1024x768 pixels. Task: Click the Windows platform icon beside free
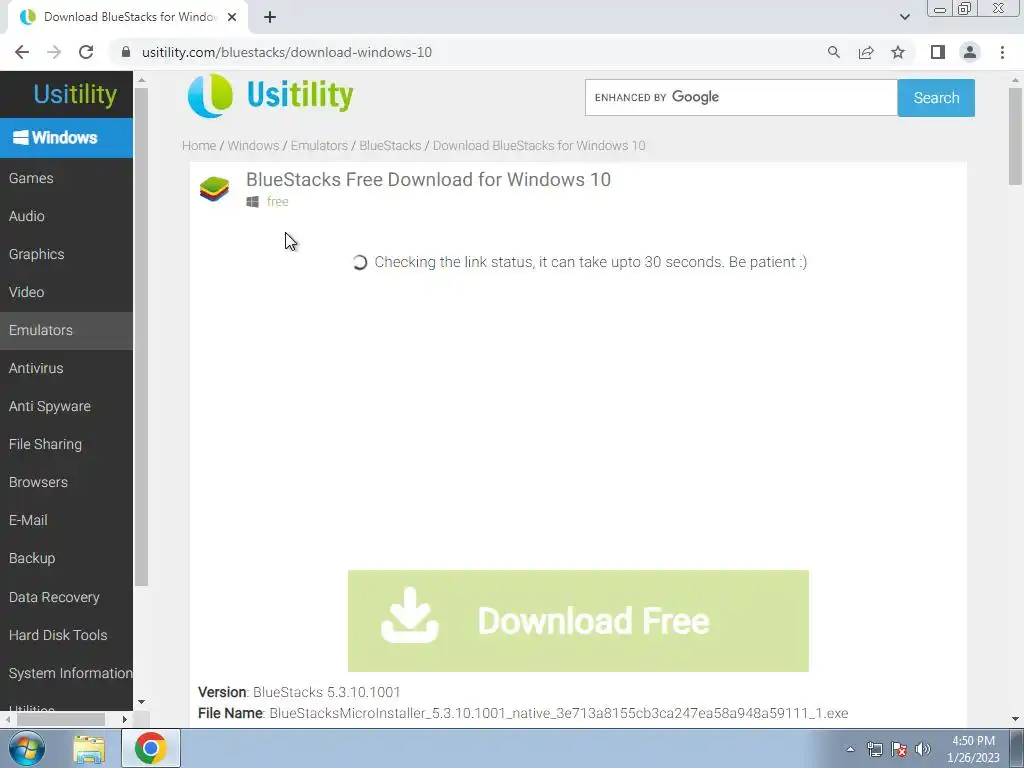[x=253, y=202]
